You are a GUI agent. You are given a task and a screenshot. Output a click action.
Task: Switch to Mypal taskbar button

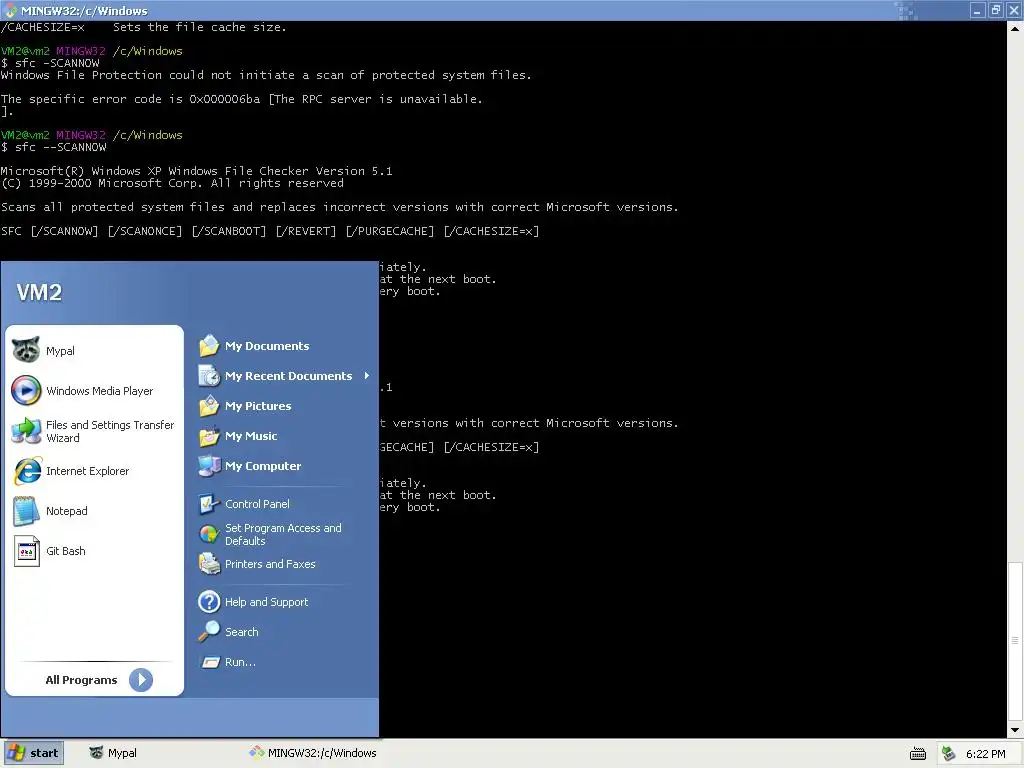114,753
